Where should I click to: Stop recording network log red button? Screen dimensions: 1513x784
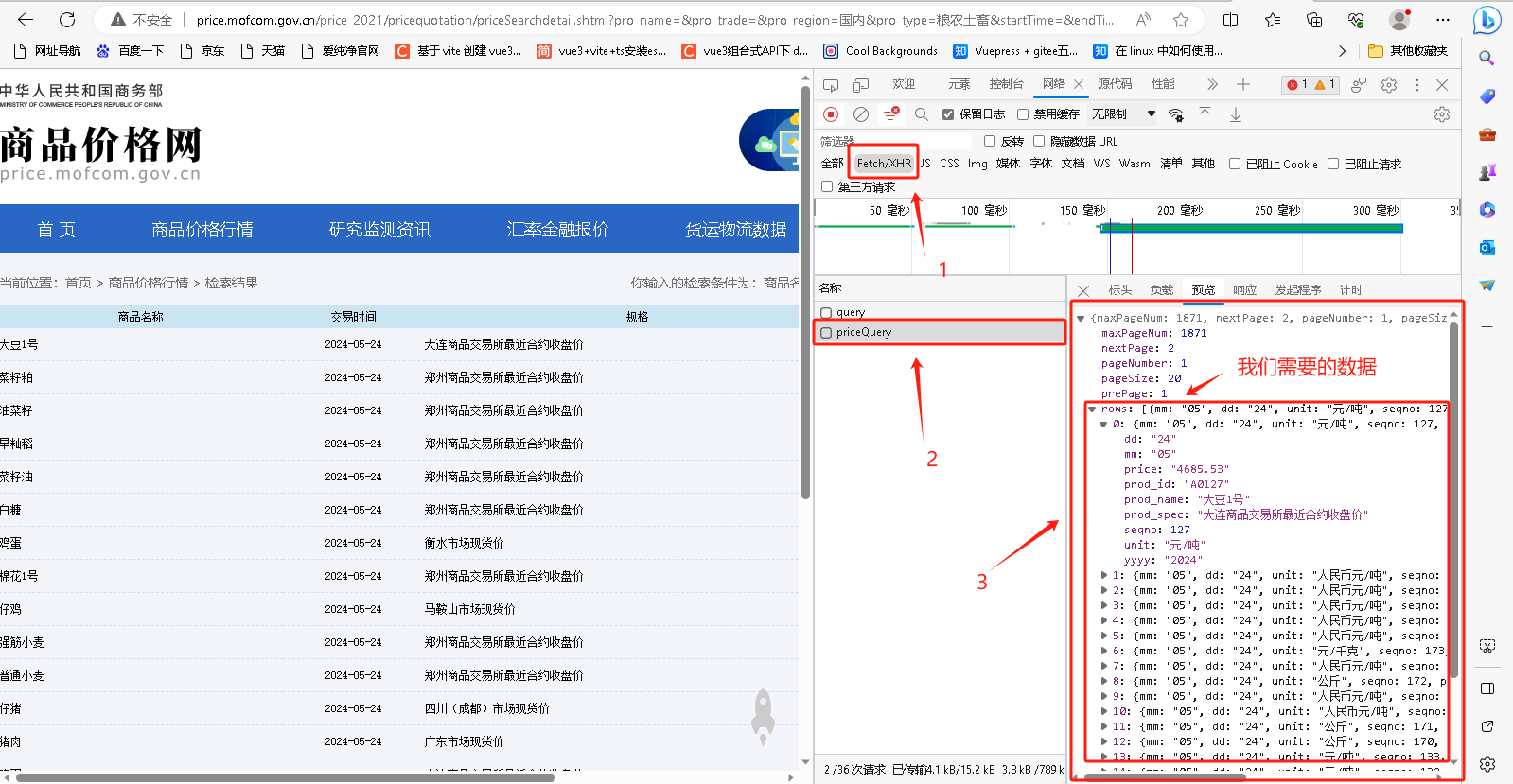pos(831,114)
